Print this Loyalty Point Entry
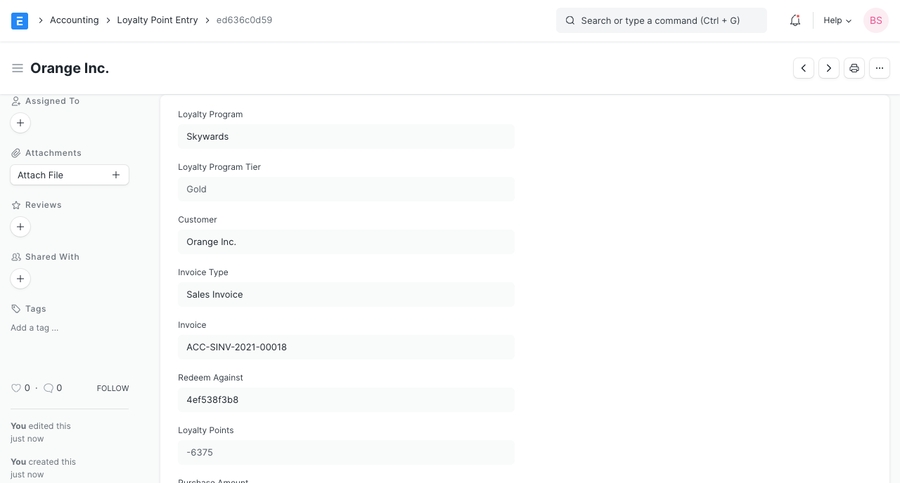The image size is (900, 483). tap(854, 68)
